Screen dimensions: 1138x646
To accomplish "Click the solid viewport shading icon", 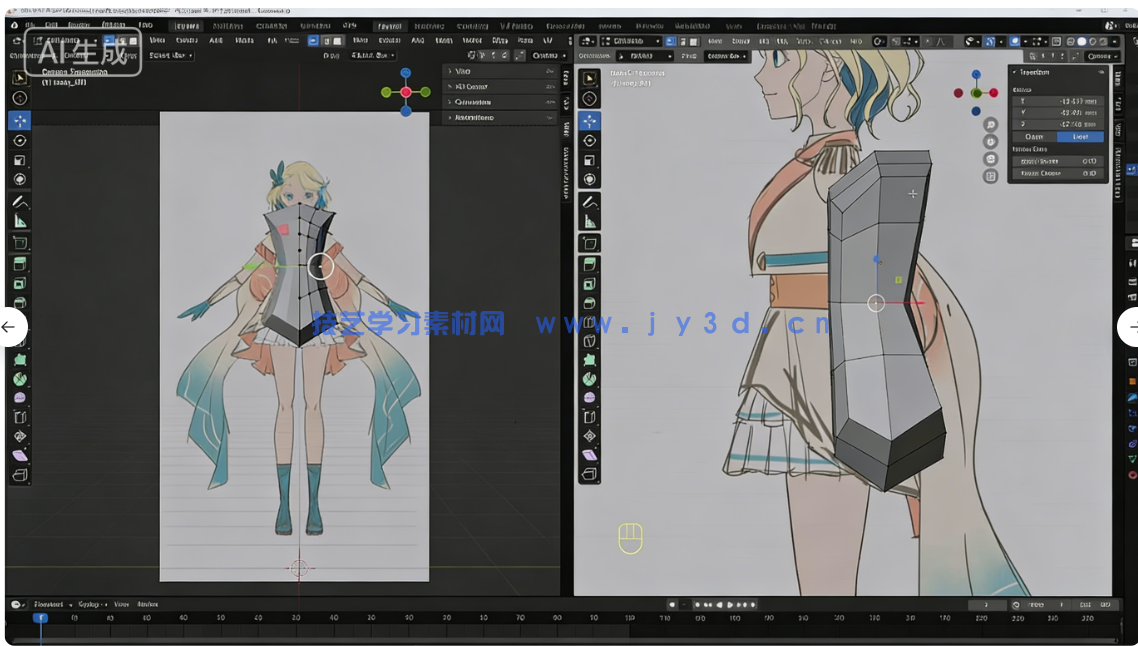I will (x=1082, y=41).
